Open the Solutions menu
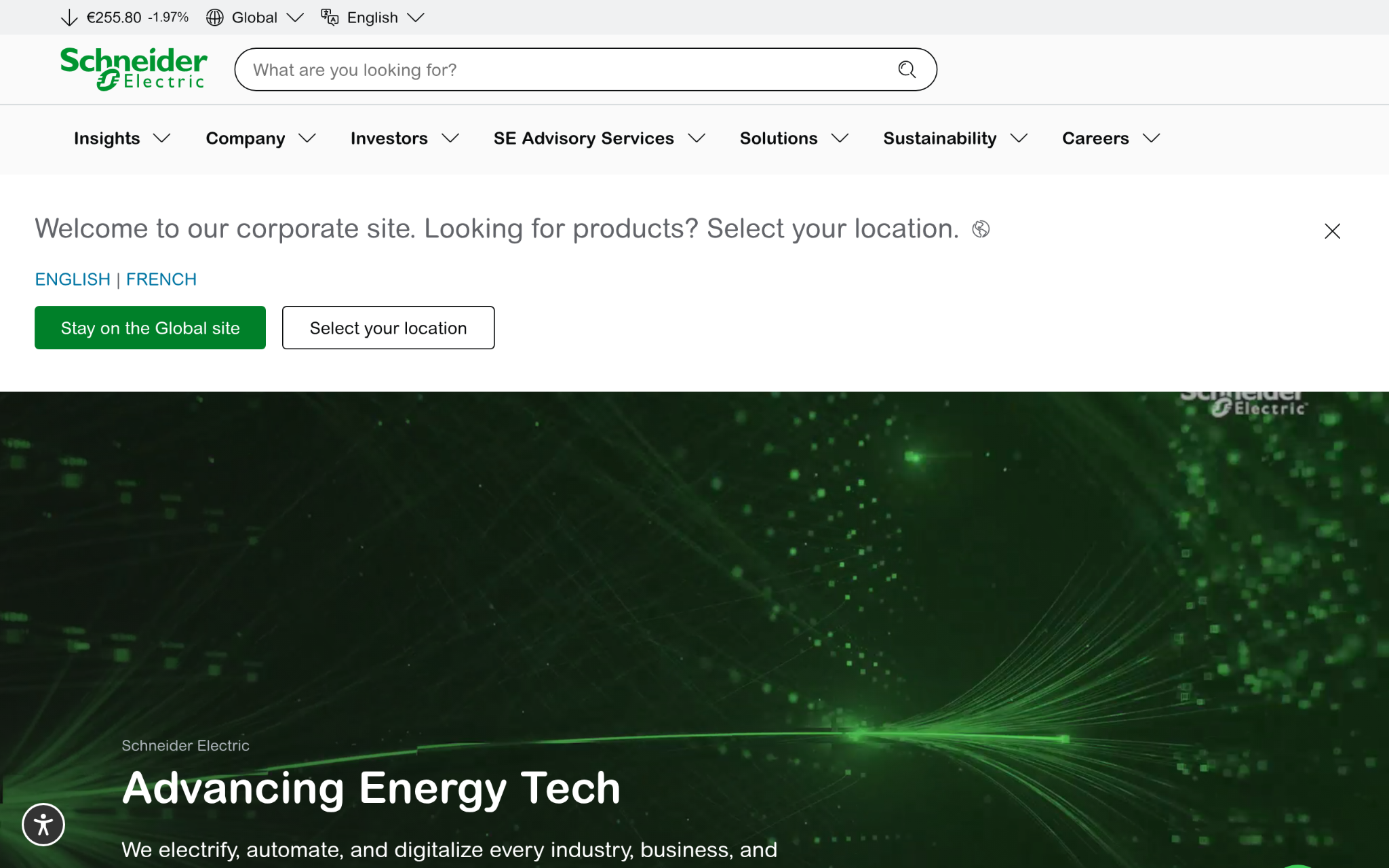The width and height of the screenshot is (1389, 868). [794, 138]
